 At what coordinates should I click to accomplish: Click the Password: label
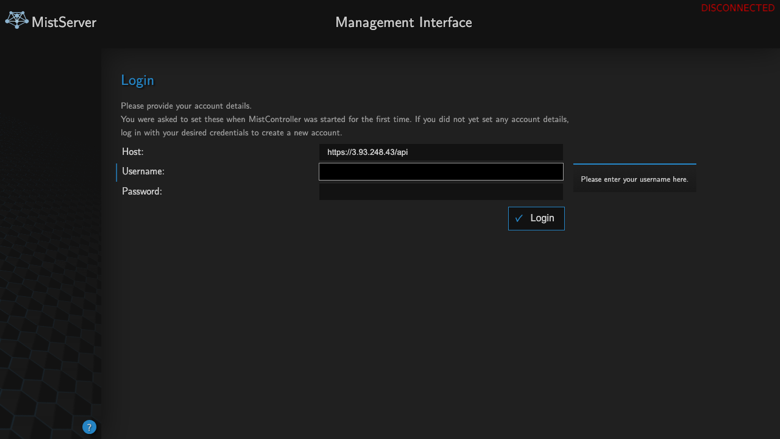point(142,191)
